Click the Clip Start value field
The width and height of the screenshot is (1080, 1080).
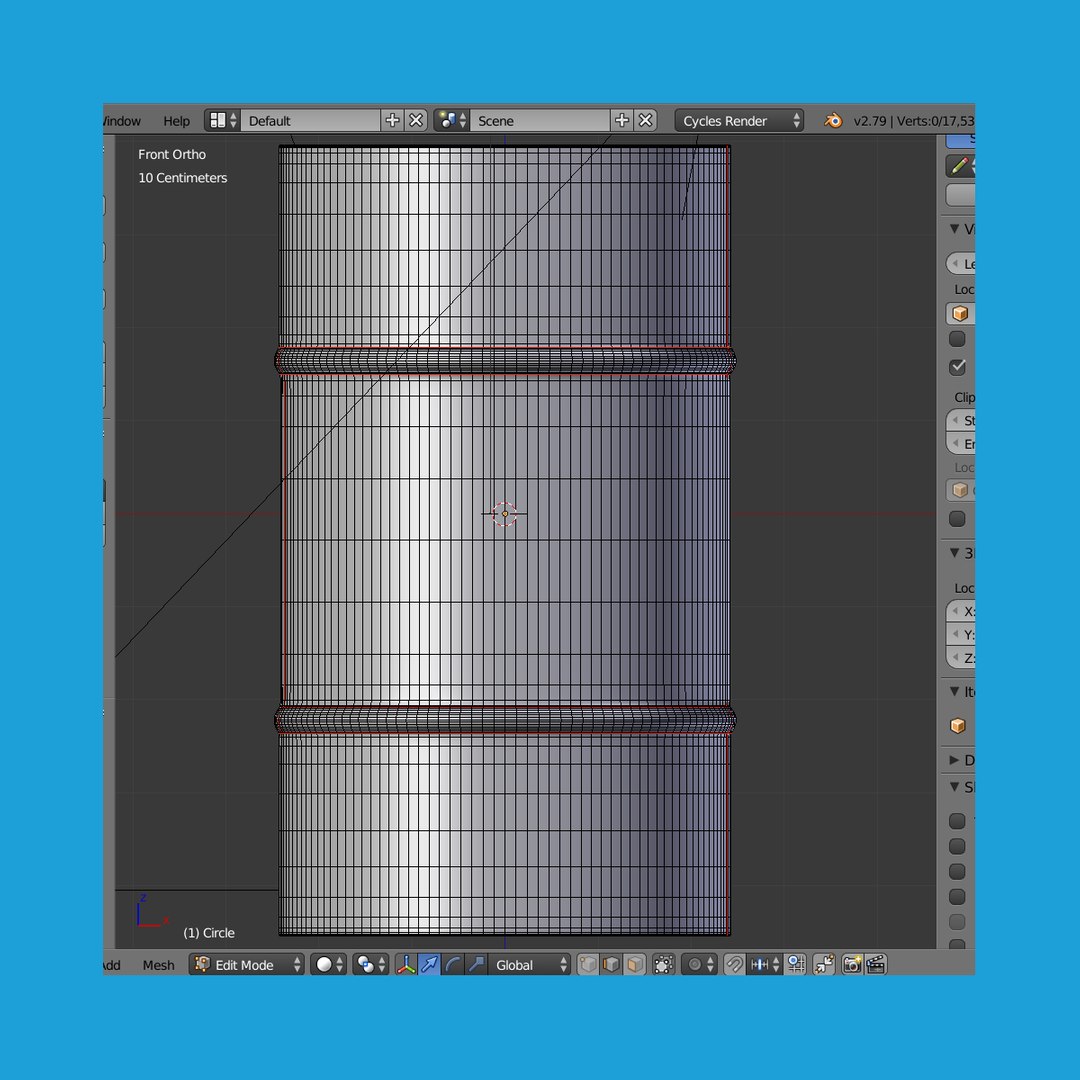961,420
